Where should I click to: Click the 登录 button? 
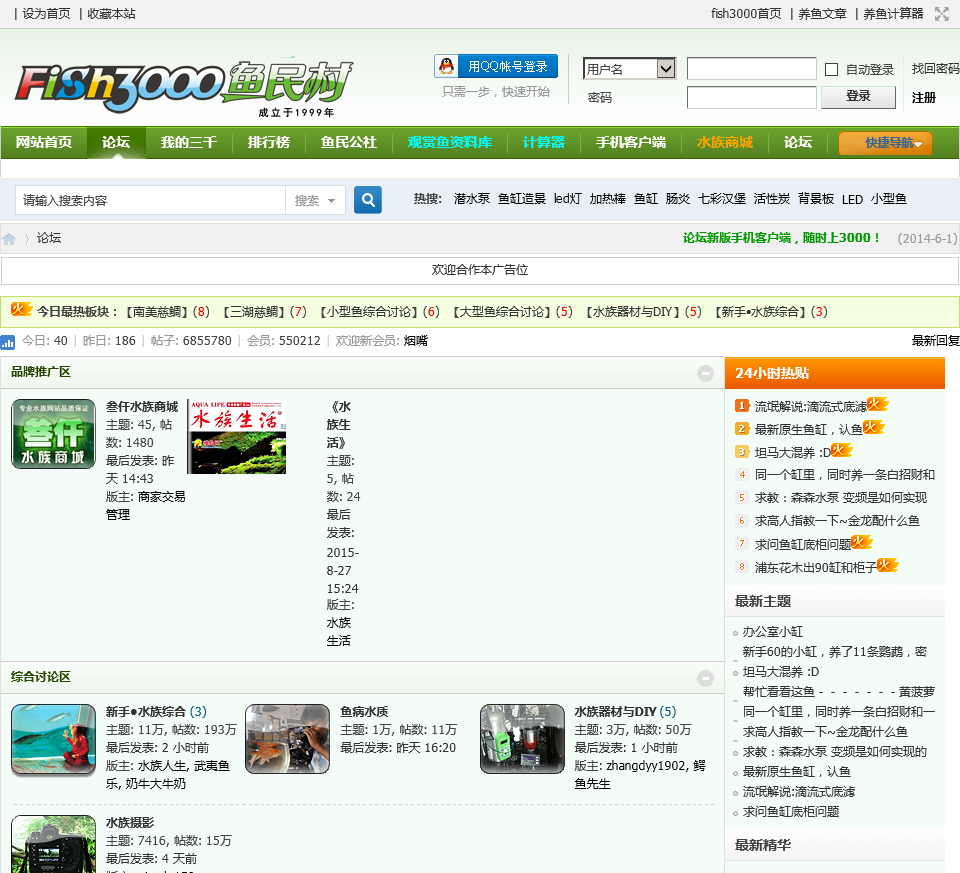point(858,97)
